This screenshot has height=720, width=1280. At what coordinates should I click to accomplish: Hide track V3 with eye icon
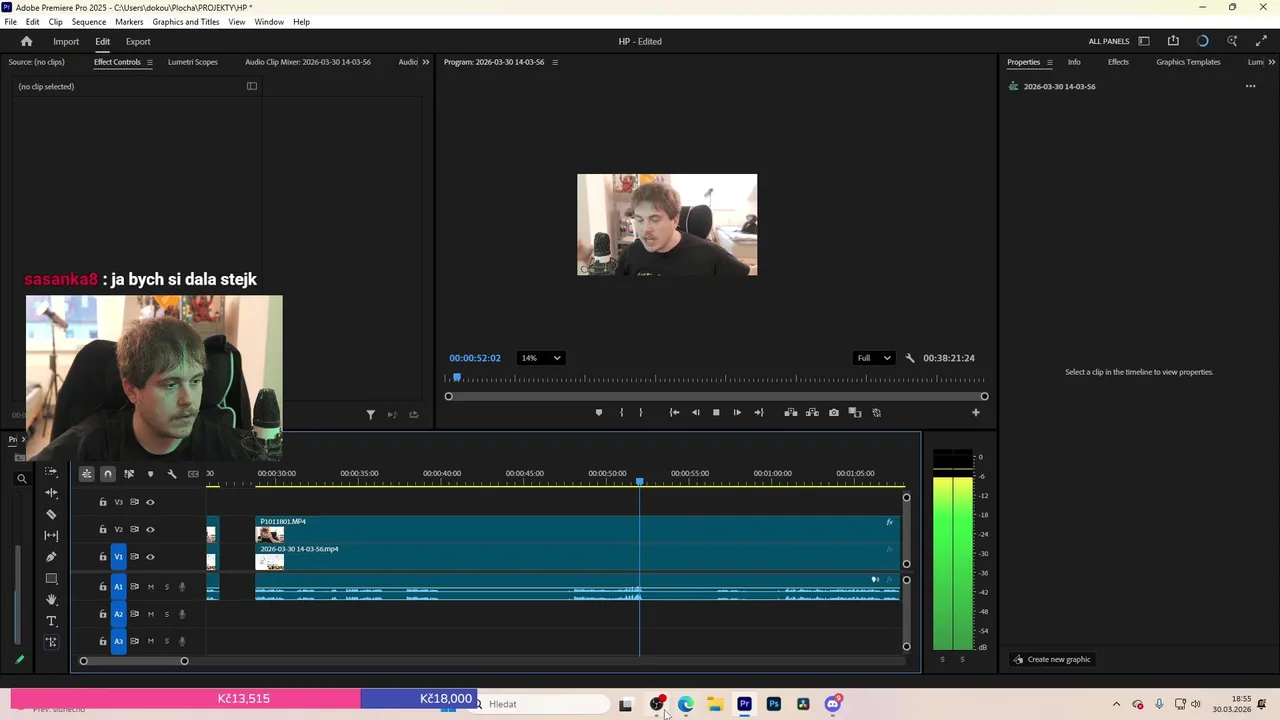(150, 502)
